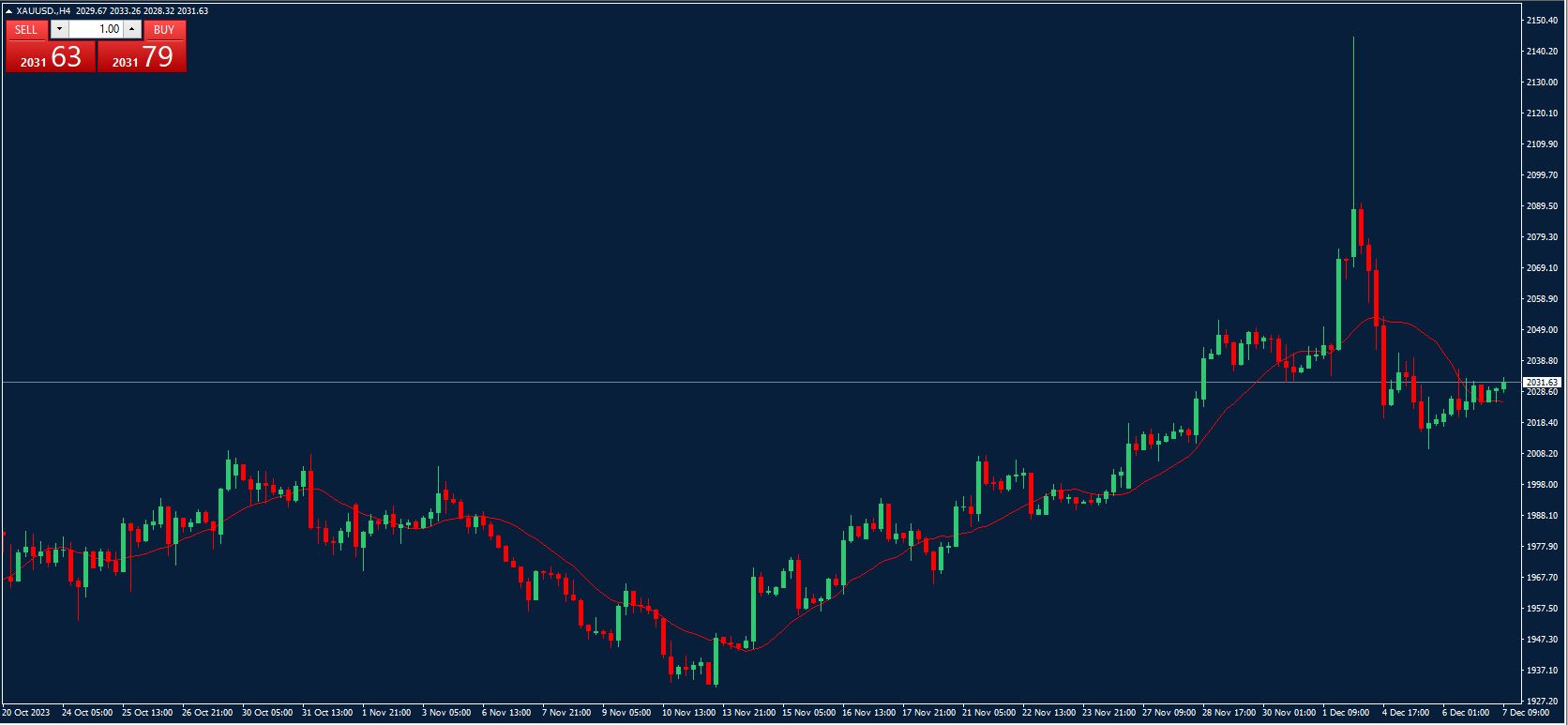Click the 2150.40 price scale label

[x=1543, y=21]
